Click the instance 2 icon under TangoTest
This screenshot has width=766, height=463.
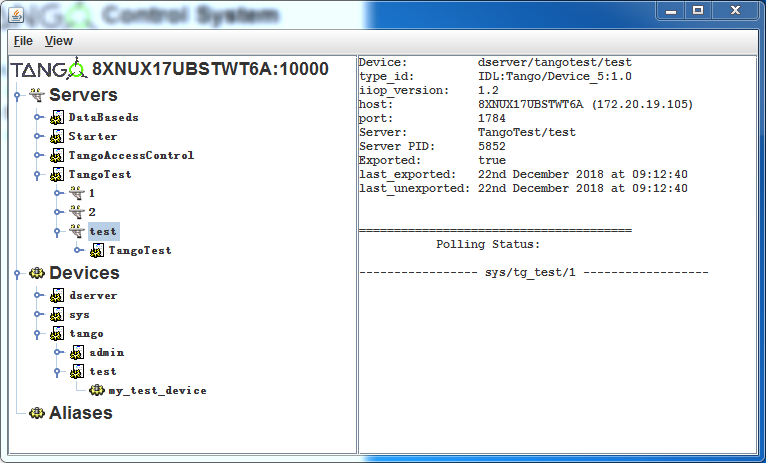pyautogui.click(x=77, y=212)
